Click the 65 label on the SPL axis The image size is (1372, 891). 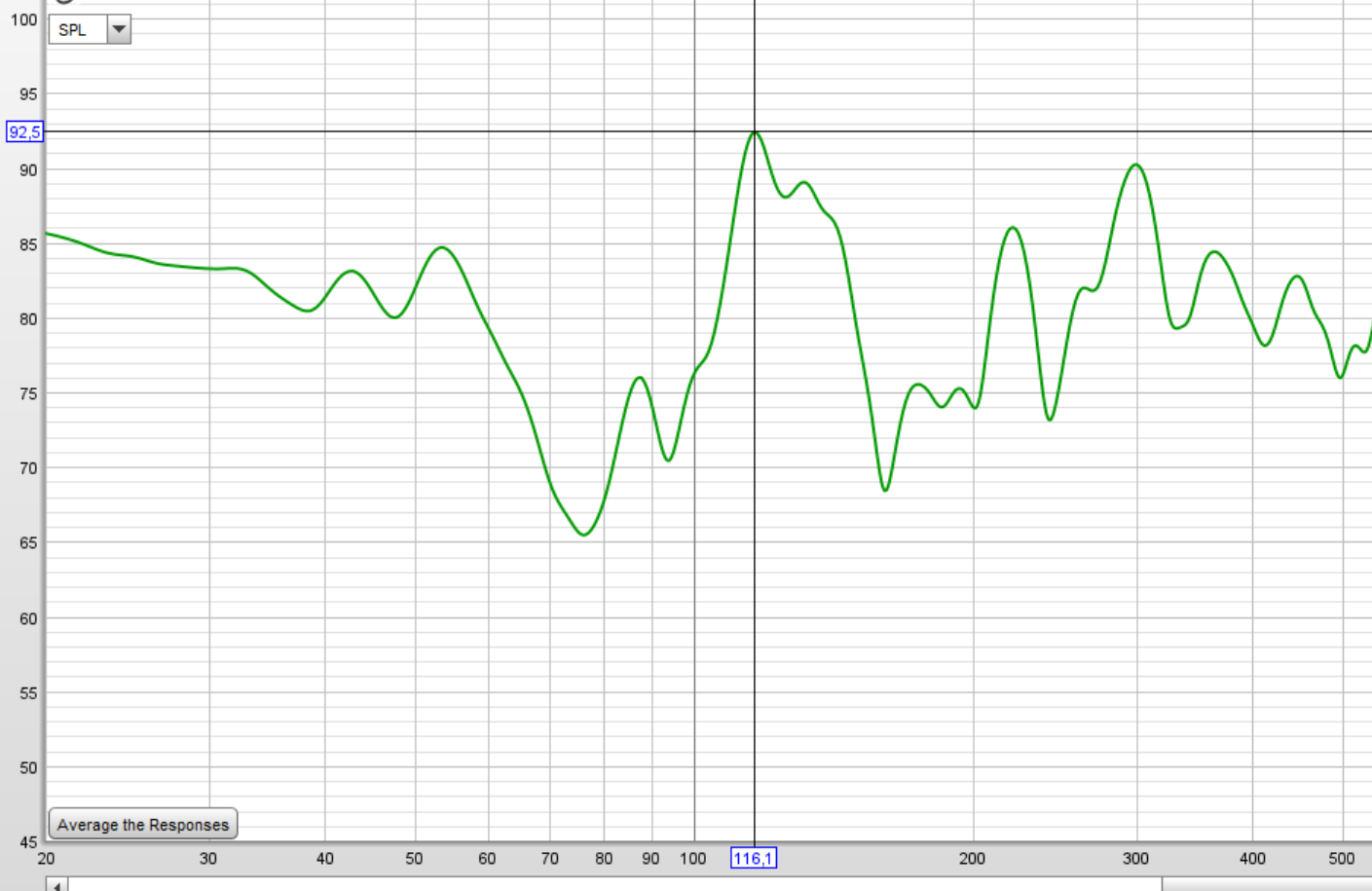coord(27,542)
